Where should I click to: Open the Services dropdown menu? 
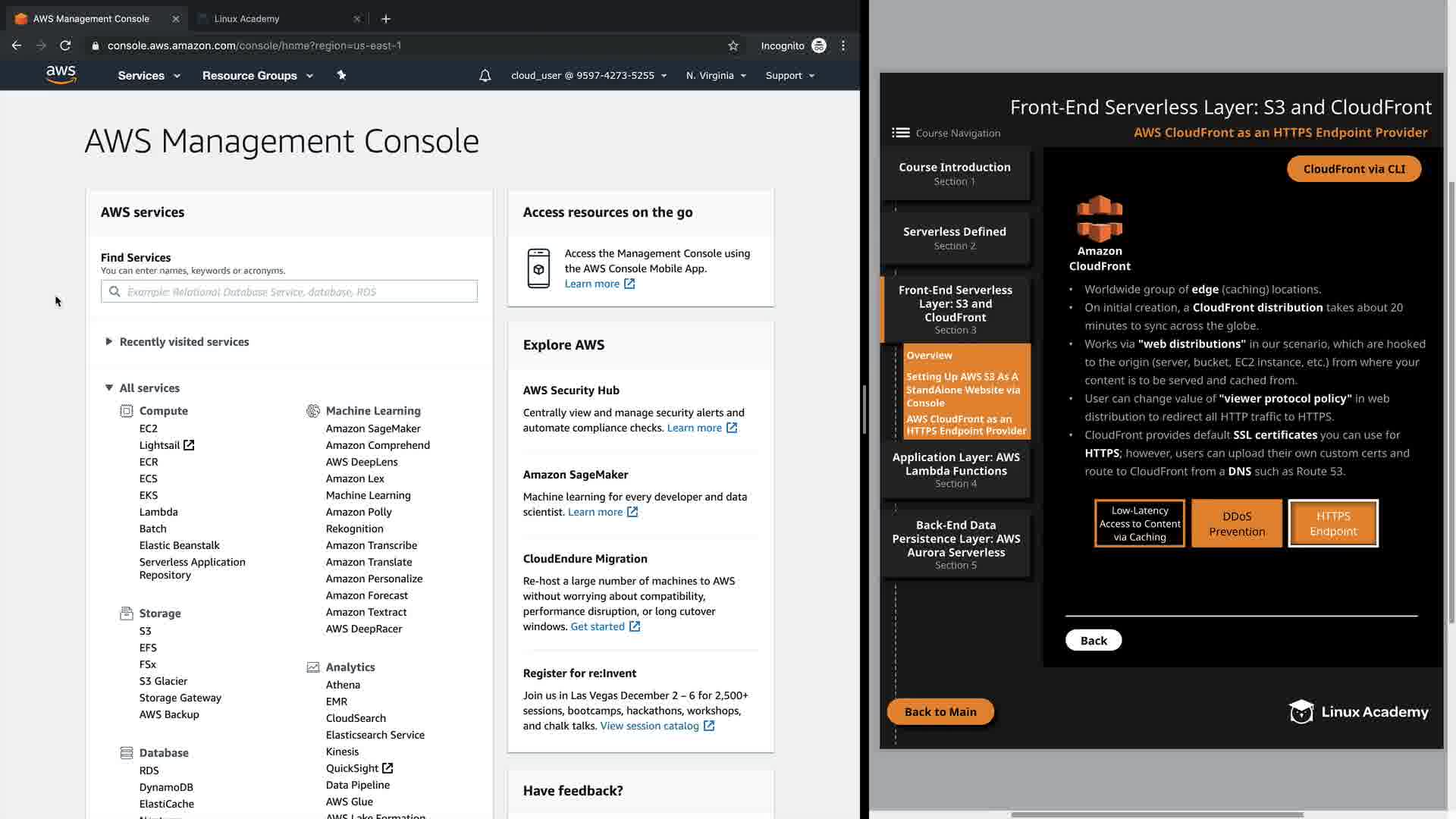149,75
